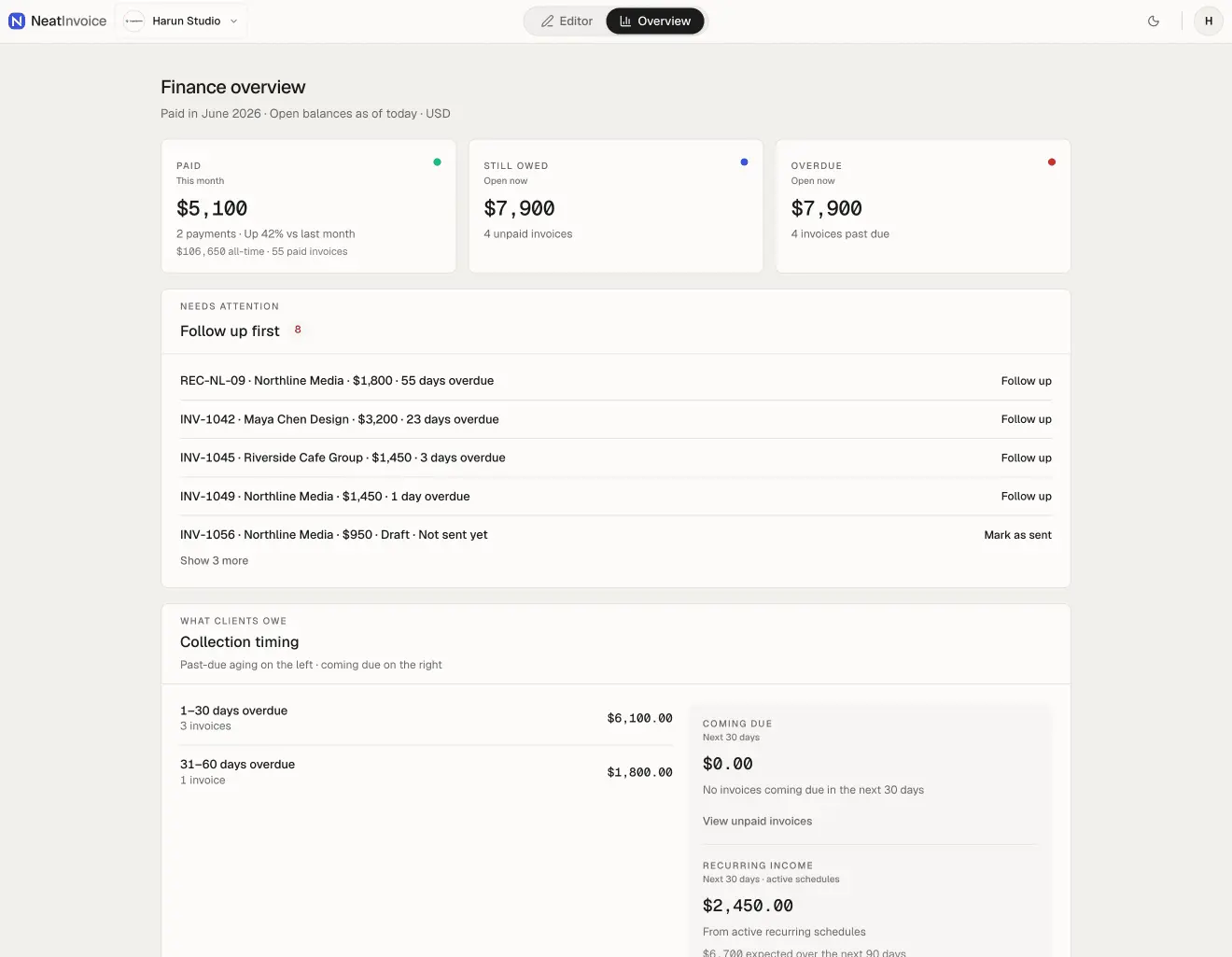The width and height of the screenshot is (1232, 957).
Task: Open the Overdue card with 4 invoices past due
Action: [923, 206]
